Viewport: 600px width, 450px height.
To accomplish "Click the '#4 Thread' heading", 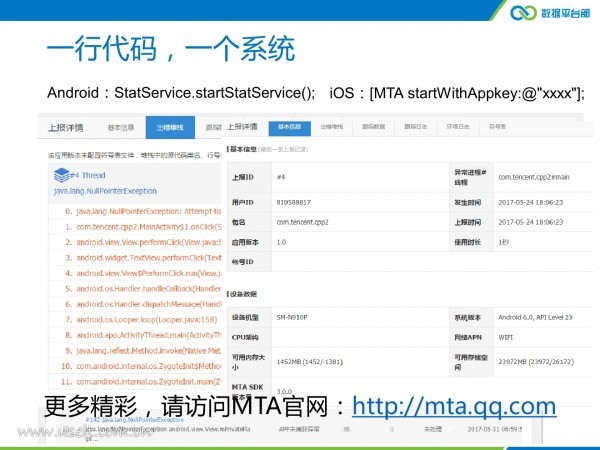I will pos(88,175).
